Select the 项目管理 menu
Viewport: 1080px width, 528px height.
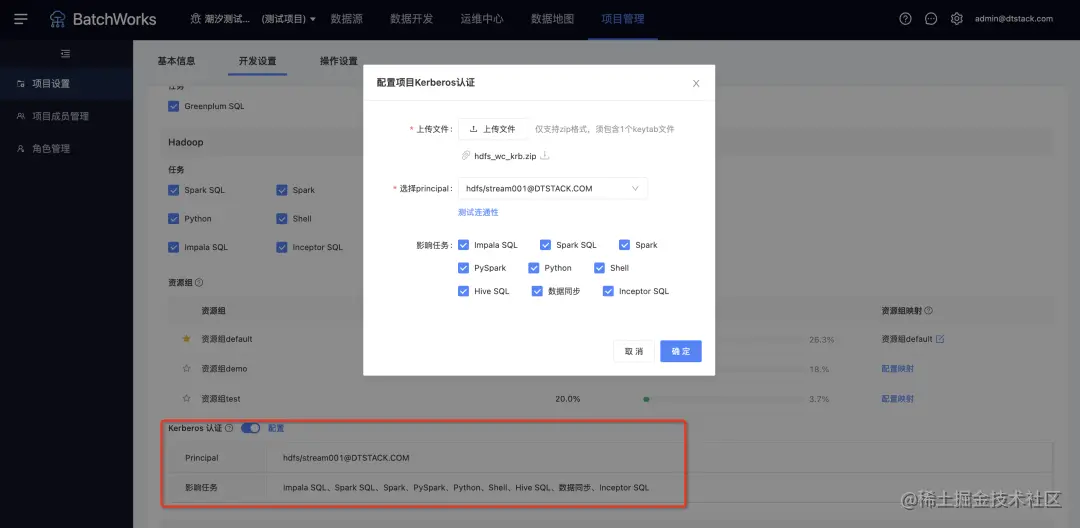point(623,19)
